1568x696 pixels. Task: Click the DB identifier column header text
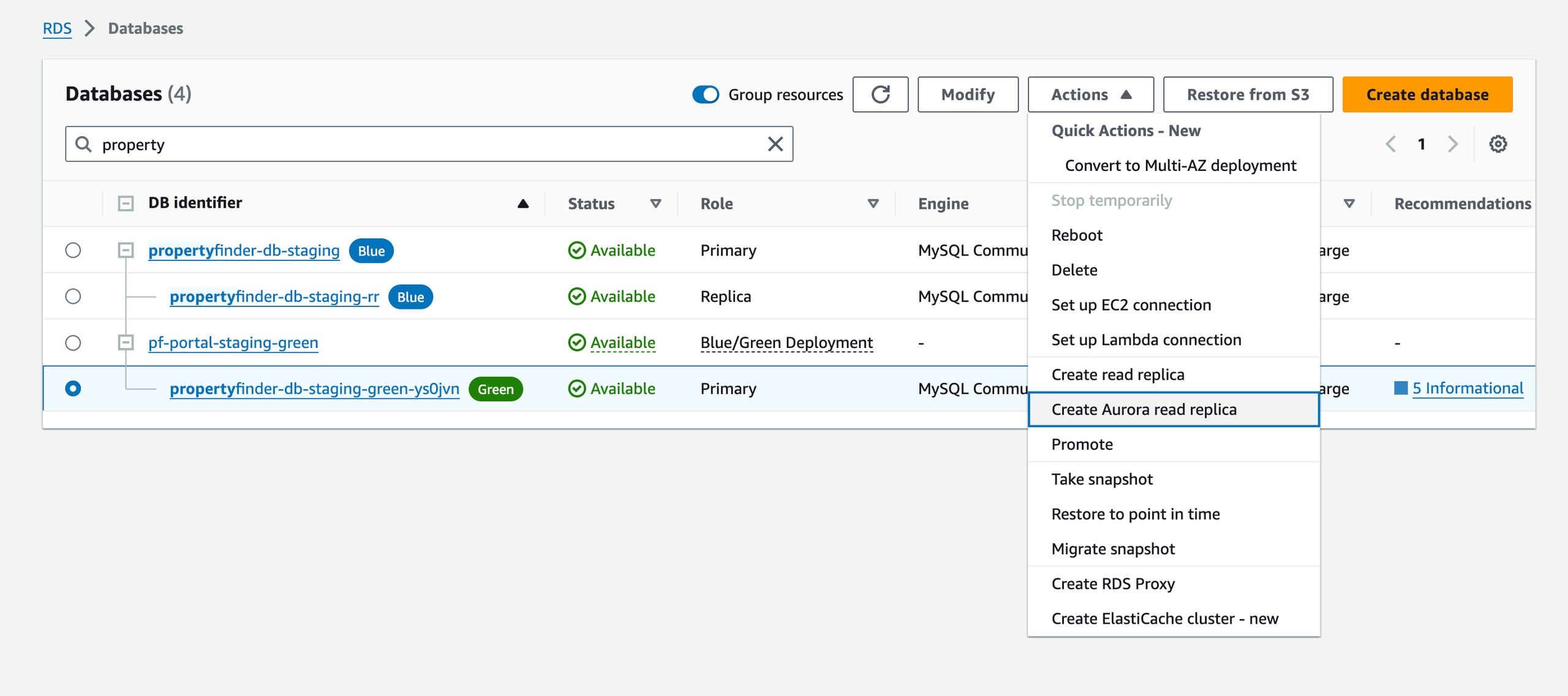point(195,203)
